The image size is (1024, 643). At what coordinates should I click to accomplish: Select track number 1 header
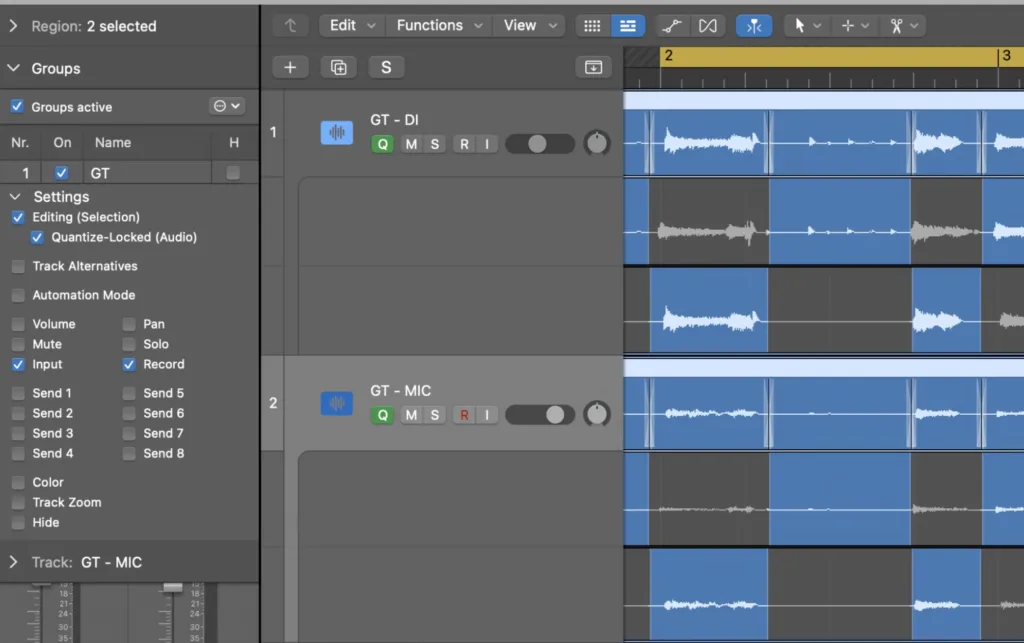pyautogui.click(x=273, y=133)
